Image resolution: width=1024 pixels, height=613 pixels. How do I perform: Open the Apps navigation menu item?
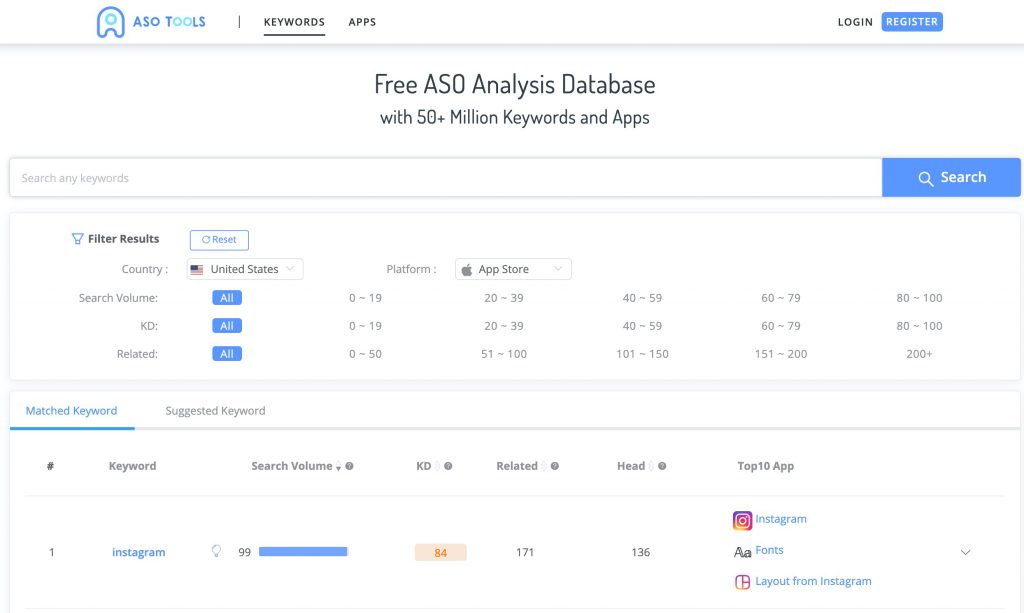(x=362, y=22)
